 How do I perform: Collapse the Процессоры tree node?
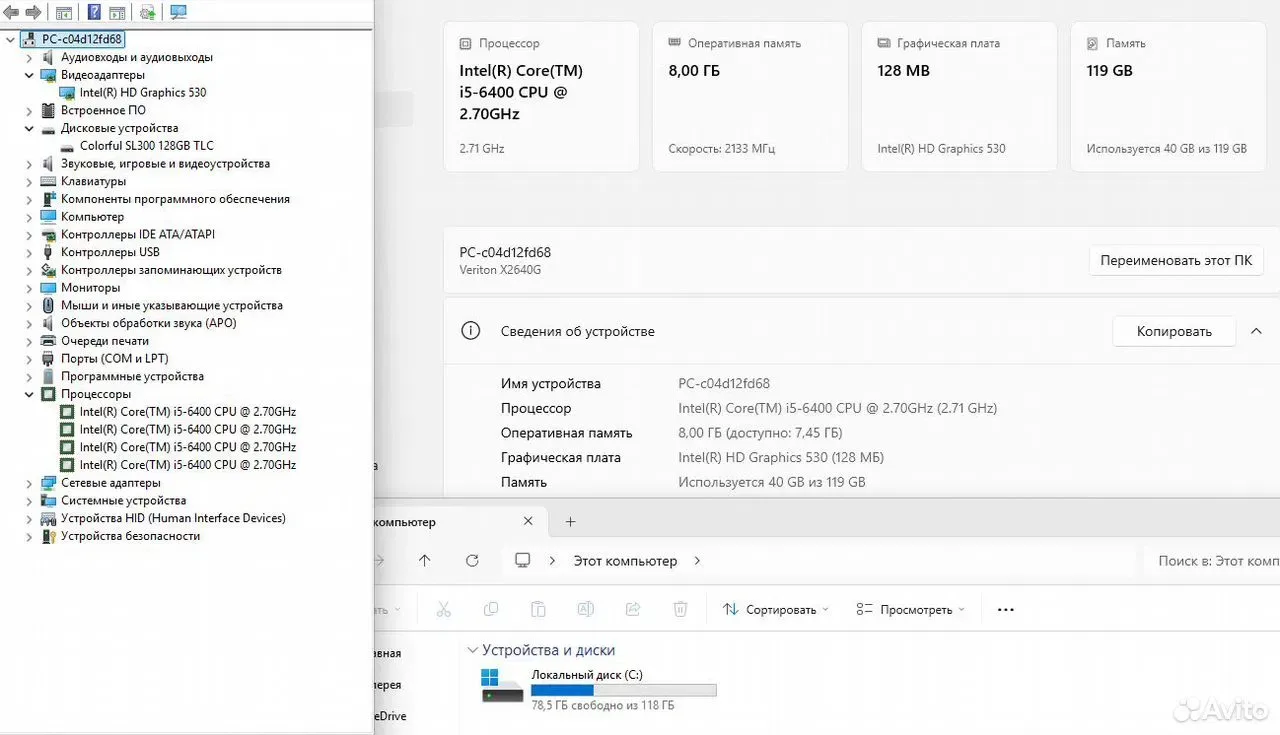[x=30, y=394]
